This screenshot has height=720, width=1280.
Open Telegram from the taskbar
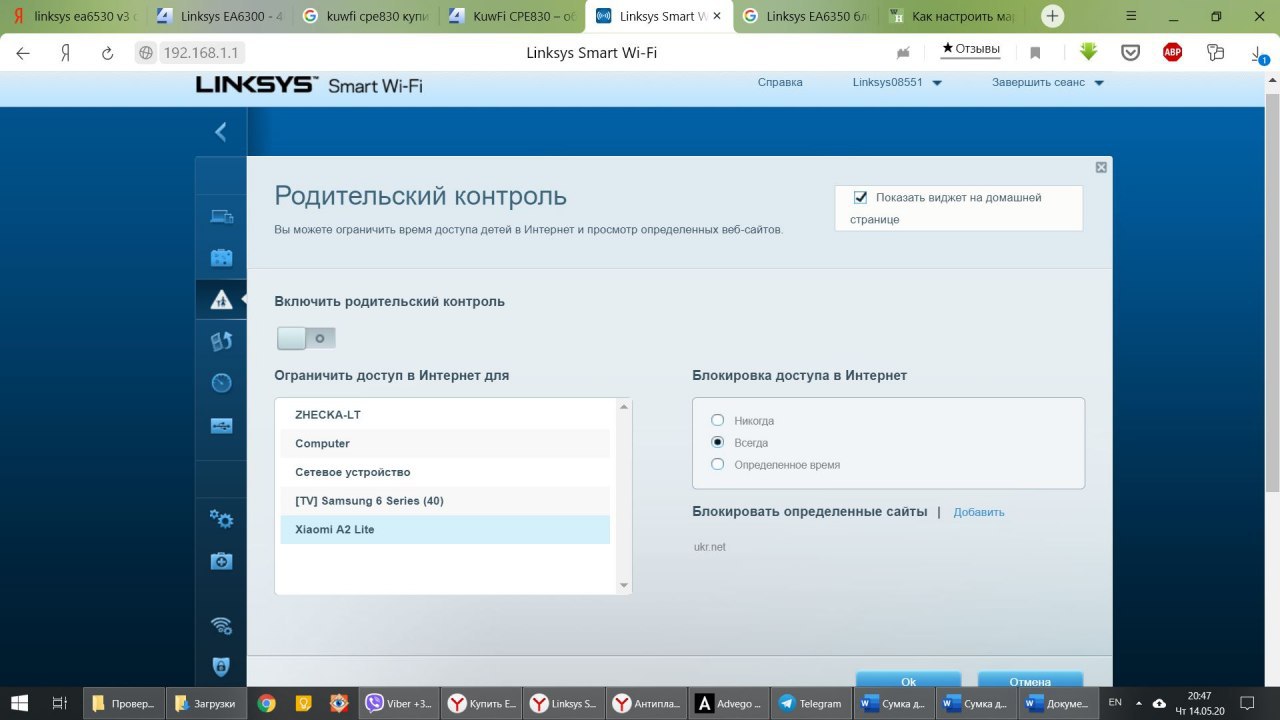coord(810,703)
